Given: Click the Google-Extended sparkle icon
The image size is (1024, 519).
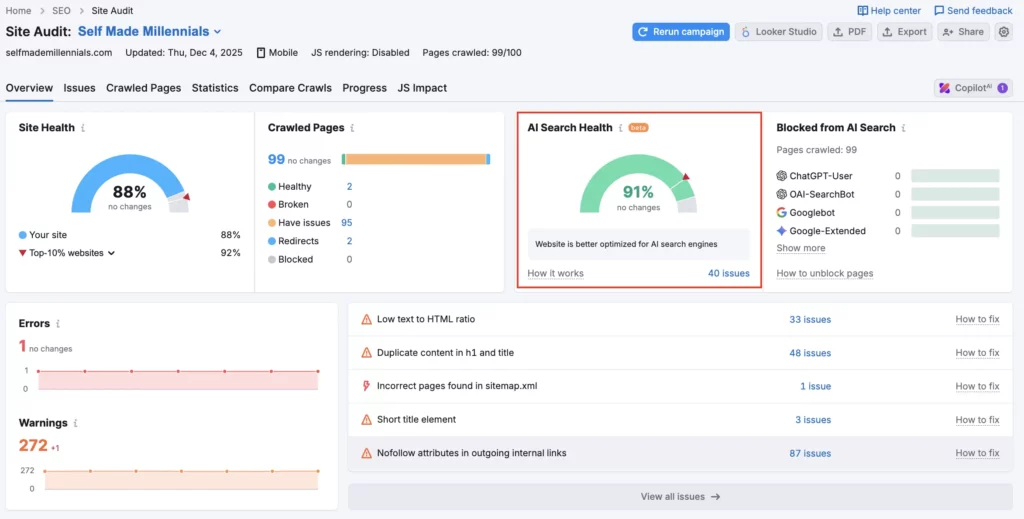Looking at the screenshot, I should pos(781,230).
